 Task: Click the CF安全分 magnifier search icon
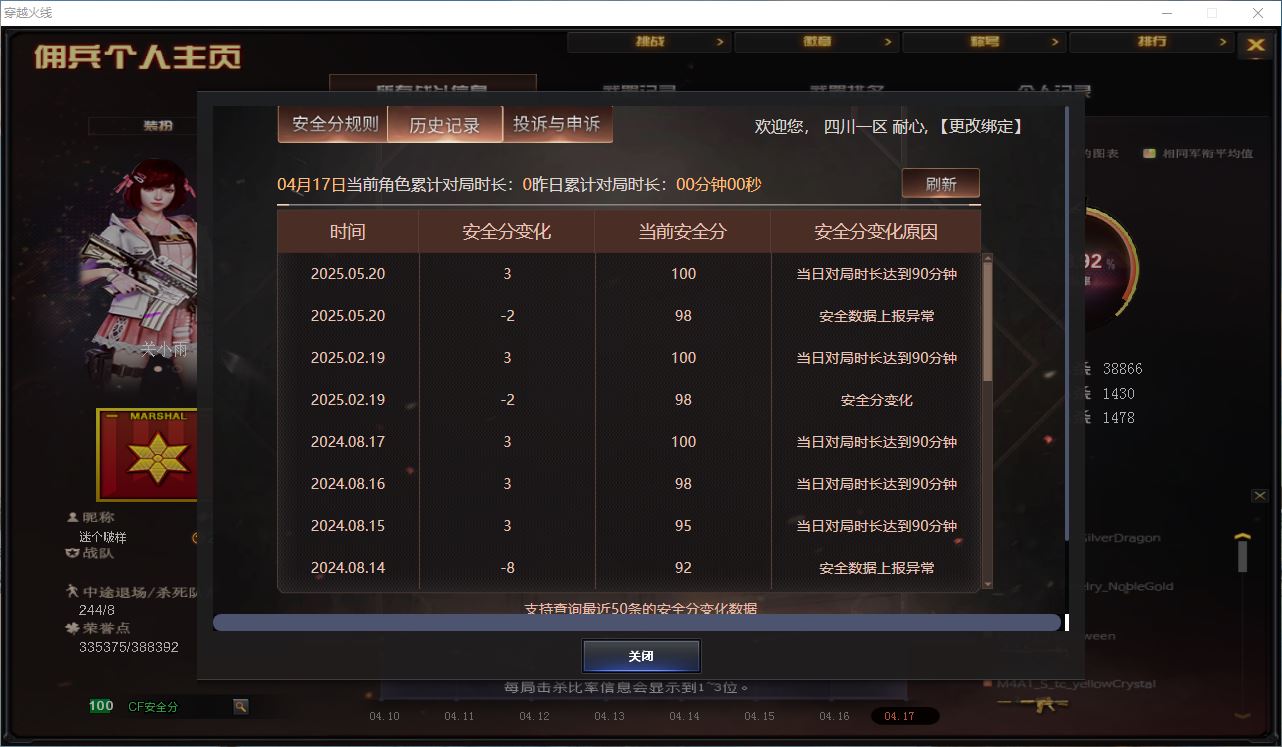coord(240,706)
